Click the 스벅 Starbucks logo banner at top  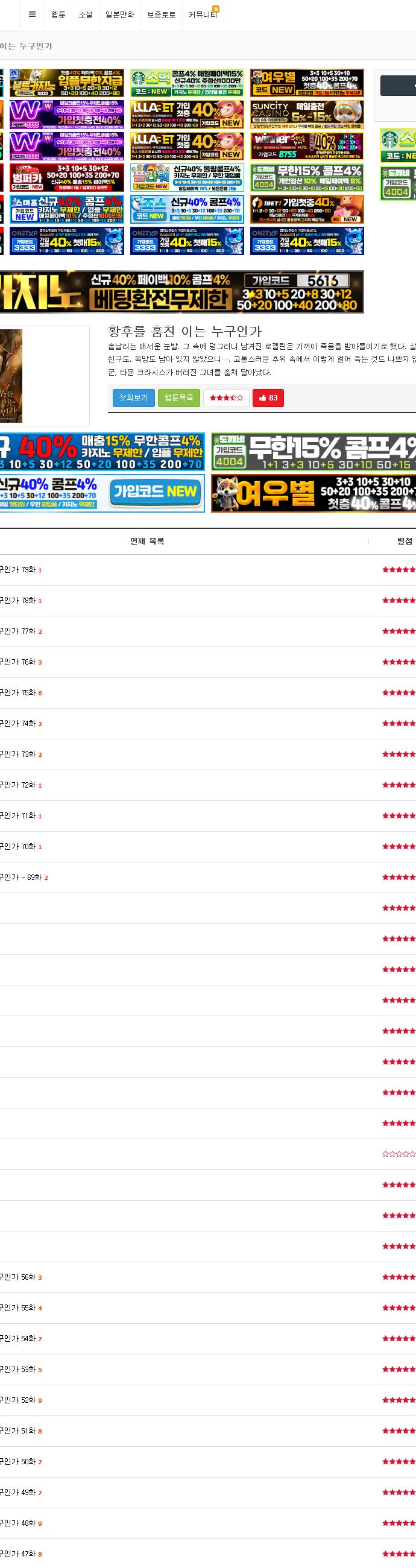point(187,83)
